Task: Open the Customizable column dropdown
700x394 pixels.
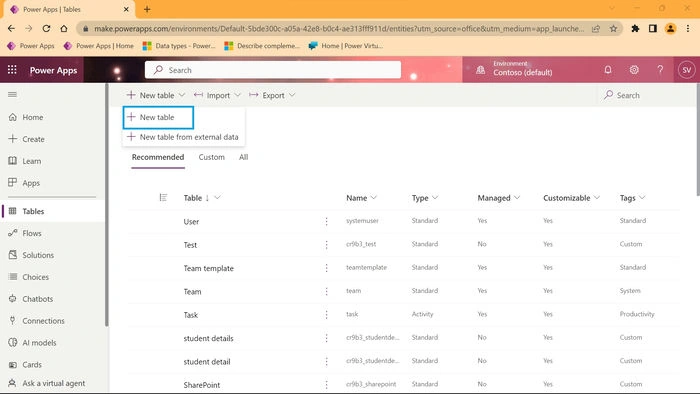Action: [597, 198]
